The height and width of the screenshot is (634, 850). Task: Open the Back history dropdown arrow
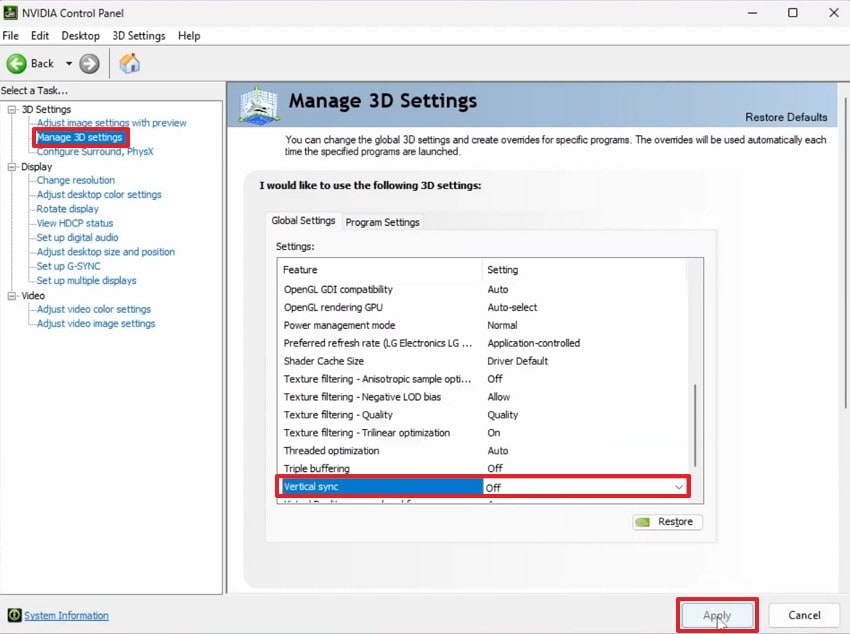click(69, 64)
